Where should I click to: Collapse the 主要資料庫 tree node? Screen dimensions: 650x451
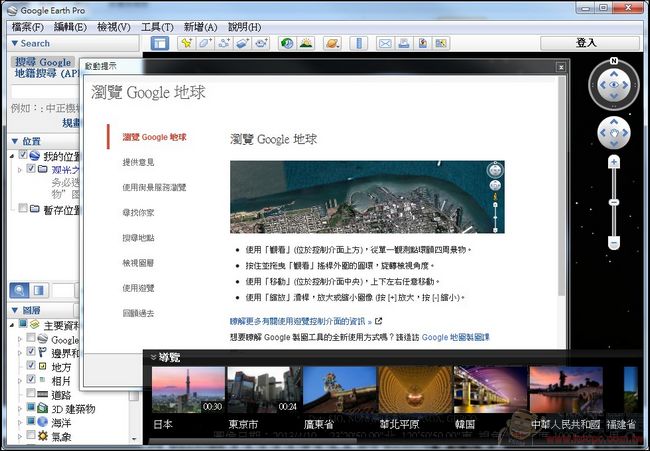coord(12,325)
